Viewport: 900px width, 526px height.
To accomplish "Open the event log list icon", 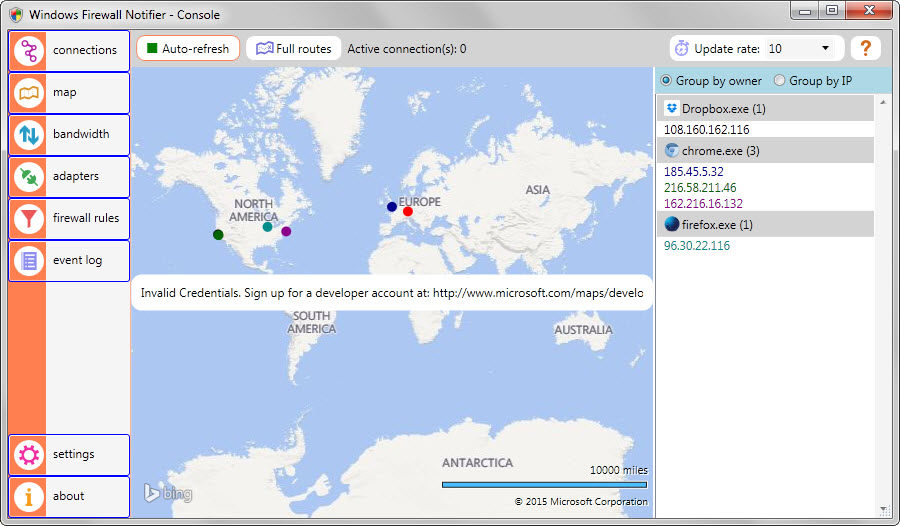I will pyautogui.click(x=29, y=261).
